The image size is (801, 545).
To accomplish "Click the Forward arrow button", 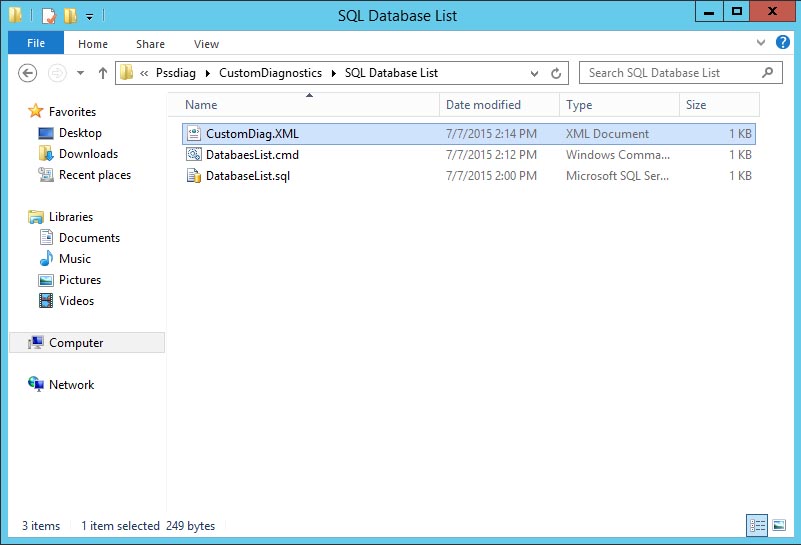I will 57,73.
